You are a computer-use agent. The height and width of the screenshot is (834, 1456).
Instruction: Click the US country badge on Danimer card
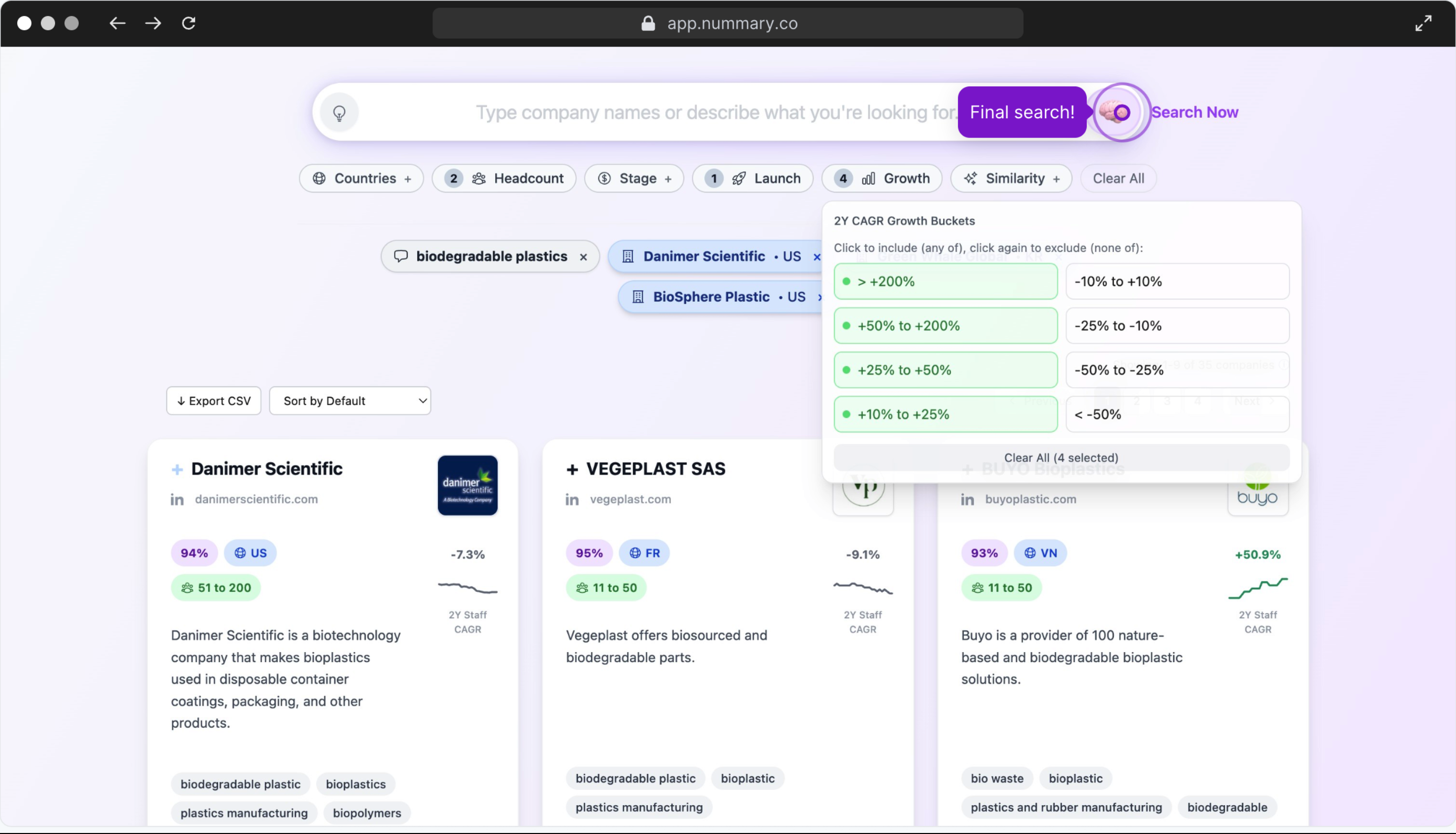pos(250,553)
